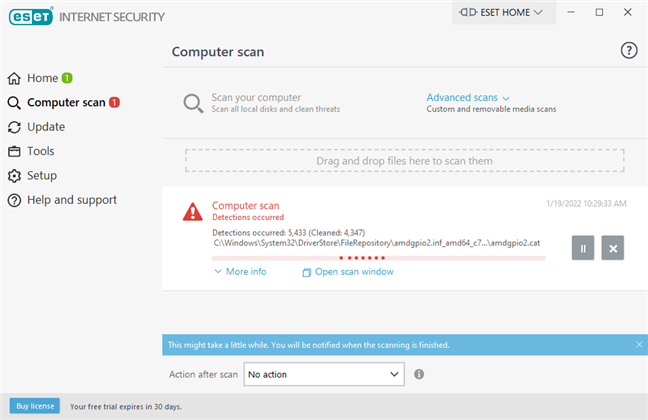648x420 pixels.
Task: Click the ESET HOME link icon
Action: 468,12
